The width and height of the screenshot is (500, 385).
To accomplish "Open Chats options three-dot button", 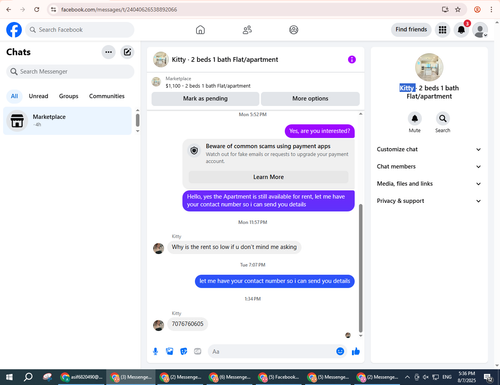I will [108, 52].
